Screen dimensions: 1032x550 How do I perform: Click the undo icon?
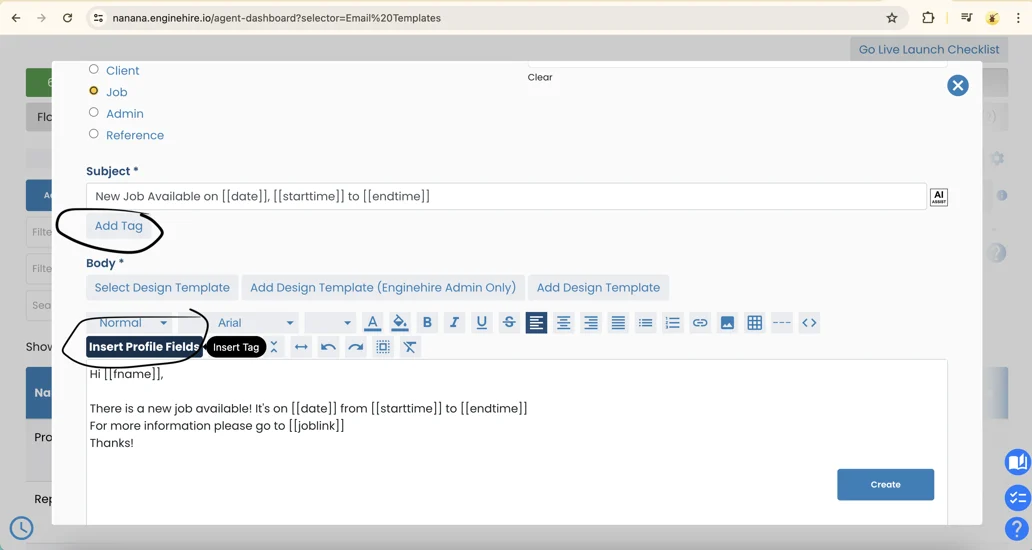point(328,347)
